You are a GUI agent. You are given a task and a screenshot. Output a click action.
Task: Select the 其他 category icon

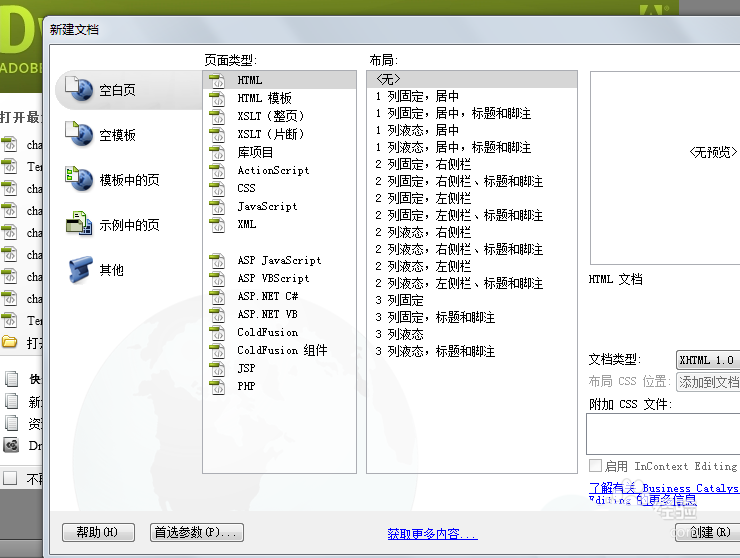(80, 269)
